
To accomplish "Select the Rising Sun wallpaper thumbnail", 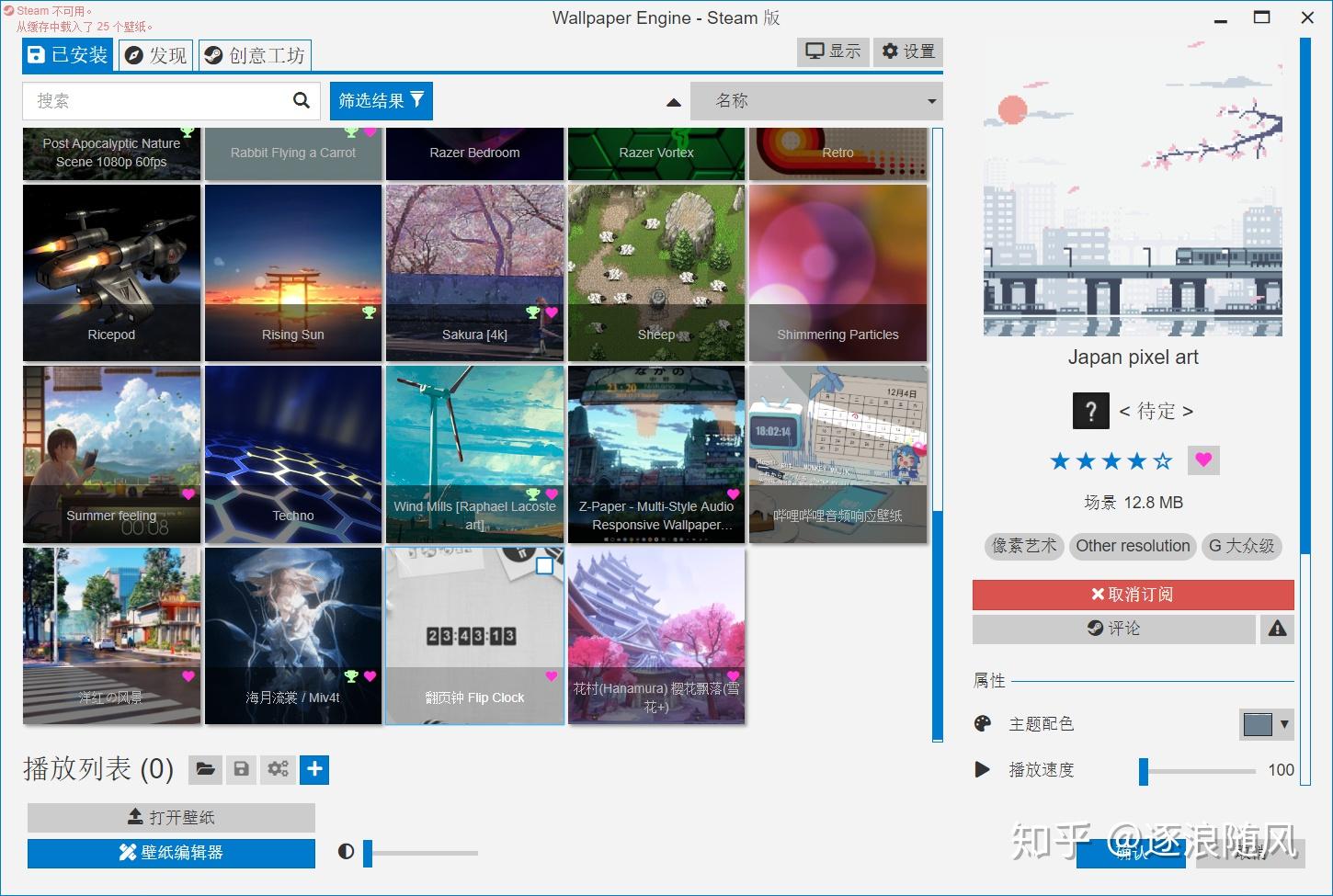I will 293,273.
